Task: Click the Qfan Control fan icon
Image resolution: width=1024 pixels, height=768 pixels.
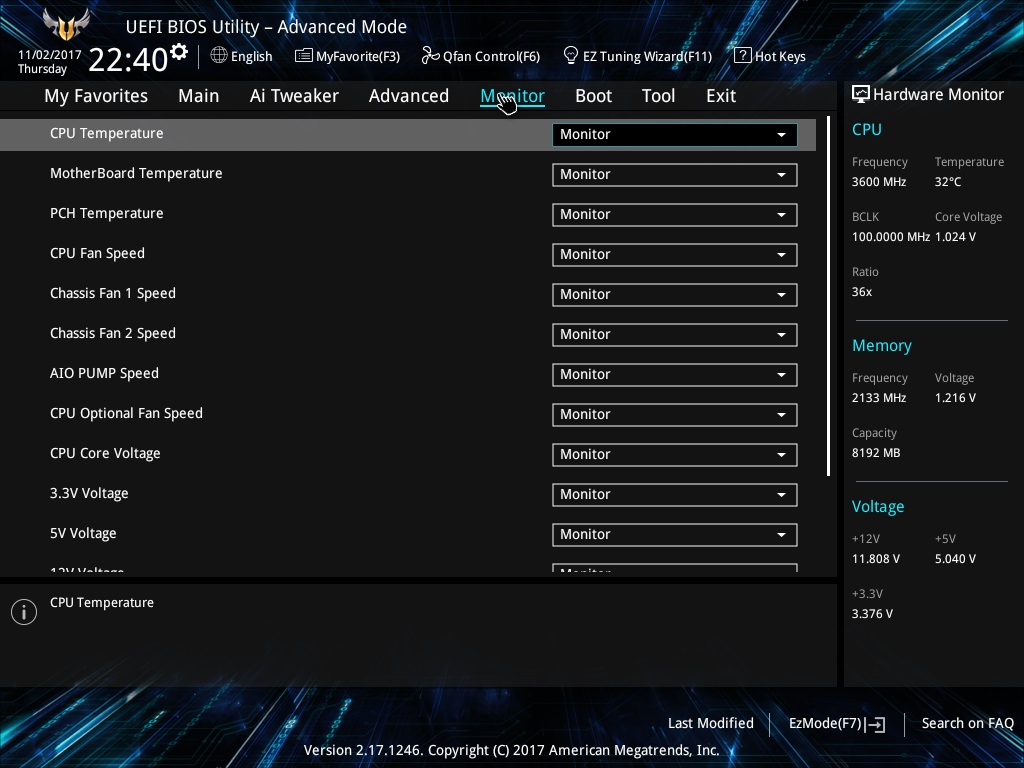Action: 430,56
